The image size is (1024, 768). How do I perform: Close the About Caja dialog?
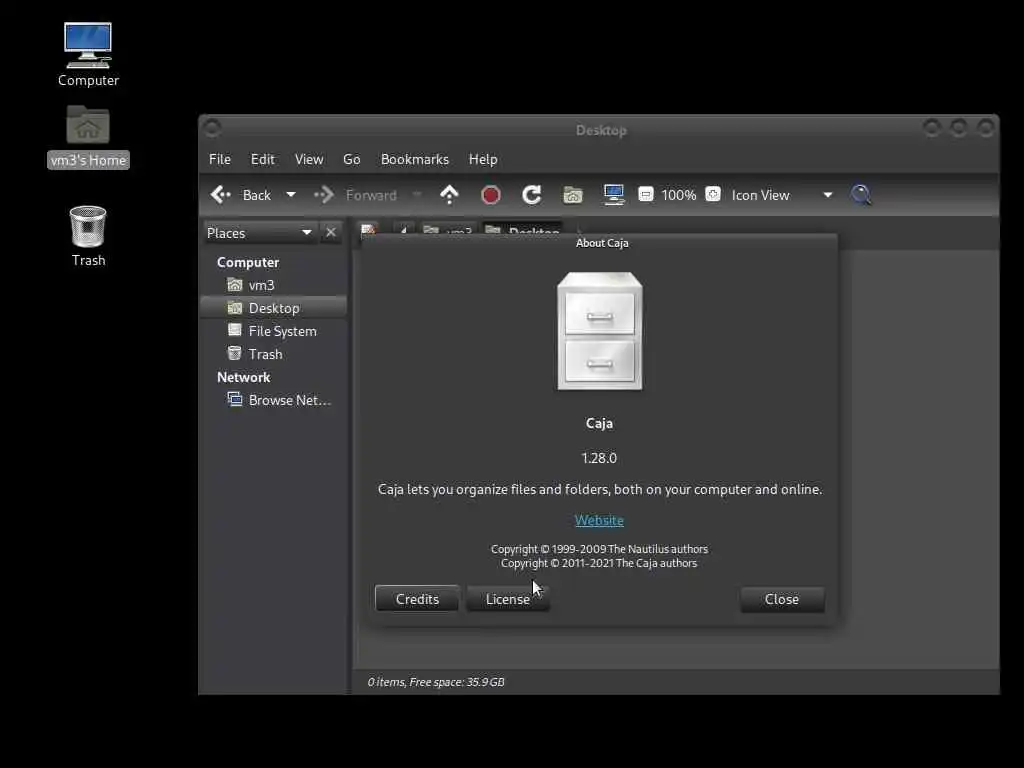coord(782,599)
